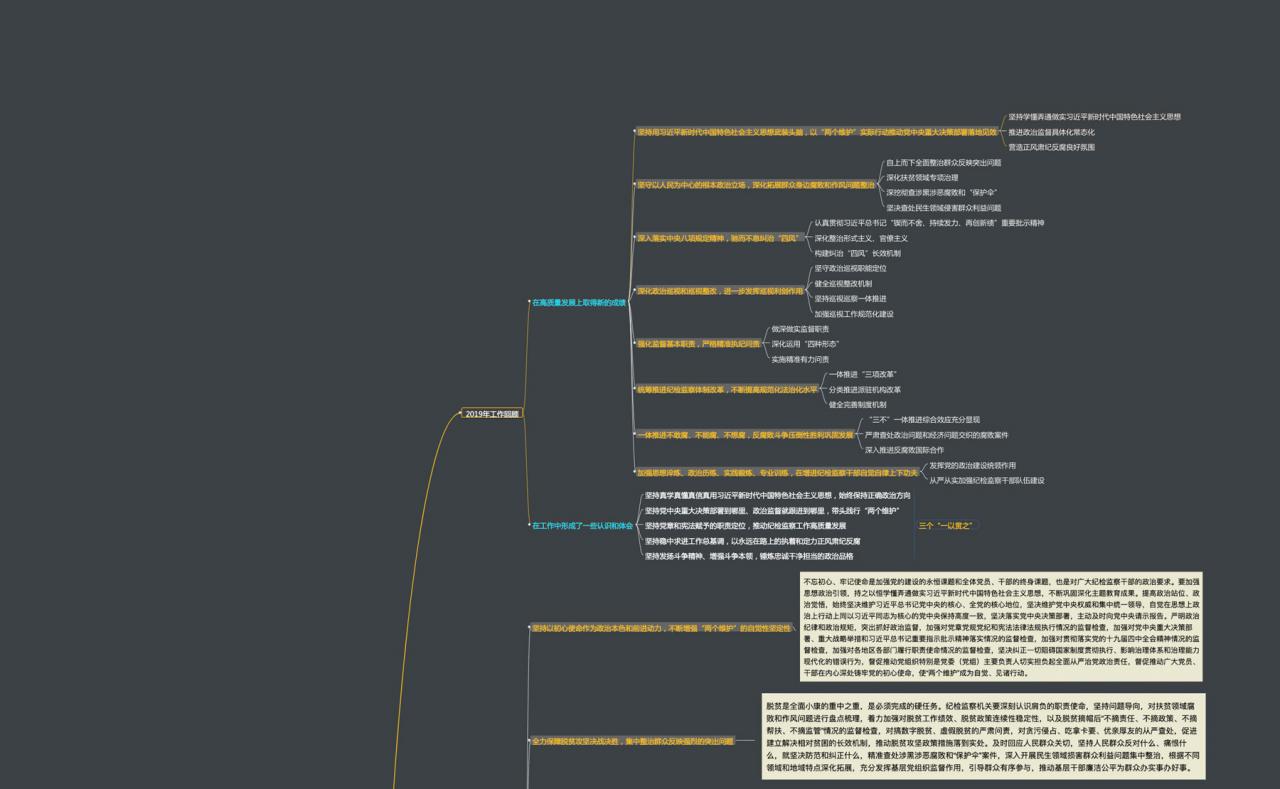Select '"三不"一体推进综合效应充分显现'
The height and width of the screenshot is (789, 1280).
coord(922,420)
